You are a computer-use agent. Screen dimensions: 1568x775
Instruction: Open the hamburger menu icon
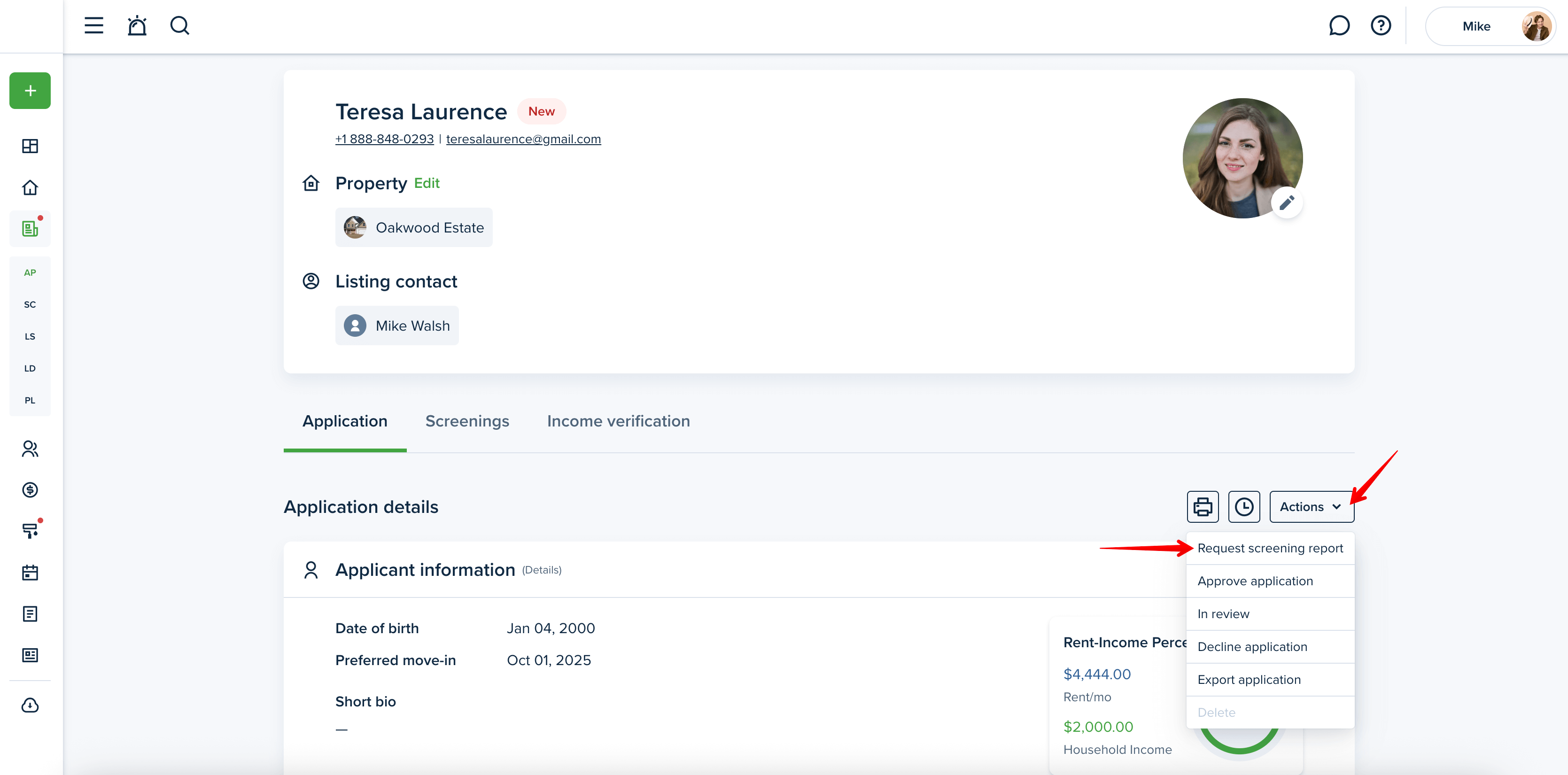point(94,25)
